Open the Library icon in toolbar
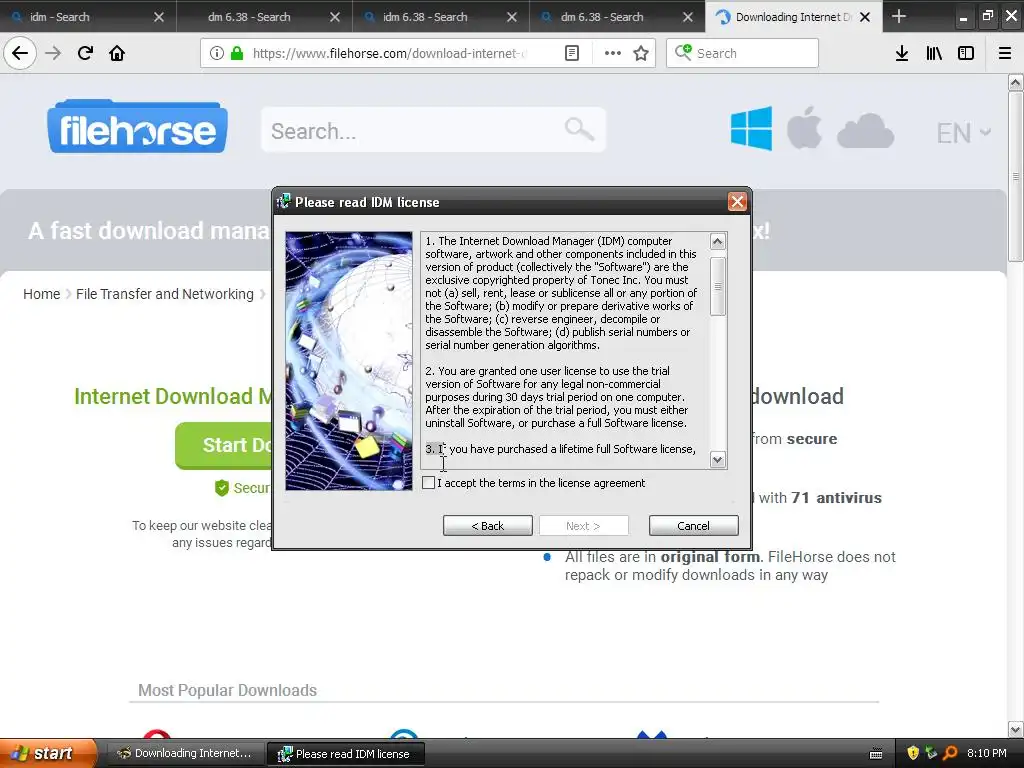The image size is (1024, 768). 934,53
